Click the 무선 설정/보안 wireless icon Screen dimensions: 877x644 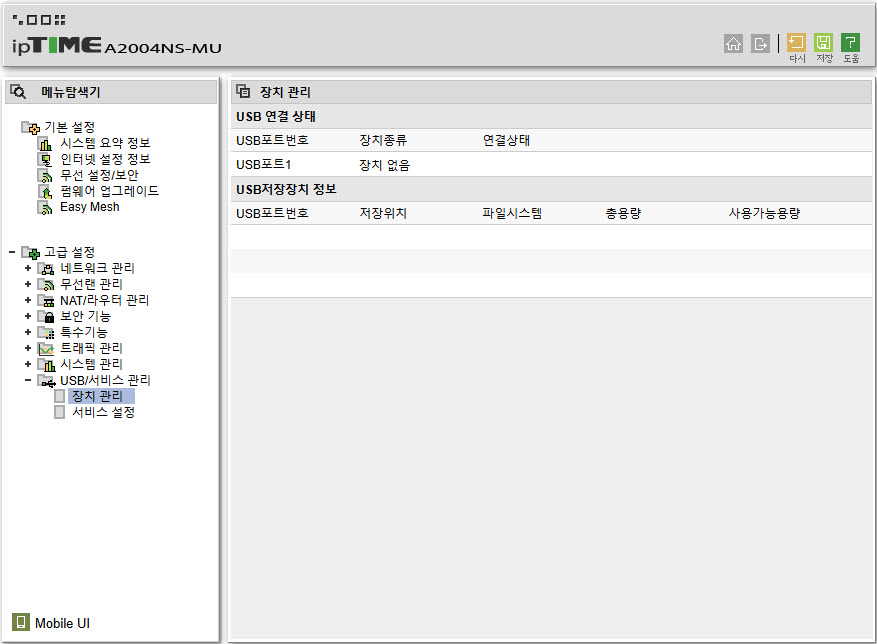tap(45, 176)
